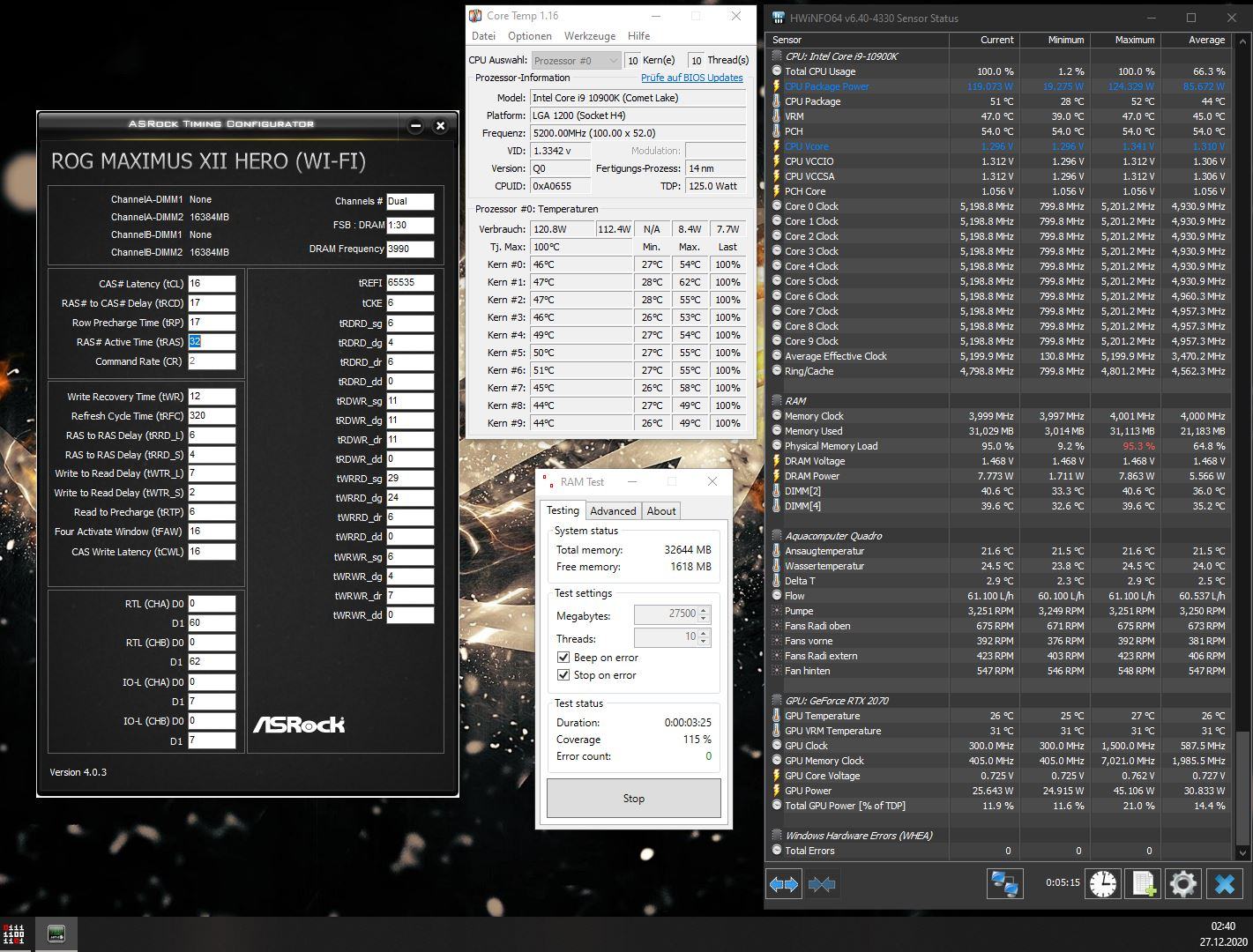
Task: Click HWiNFO vertical scrollbar thumb
Action: (1242, 786)
